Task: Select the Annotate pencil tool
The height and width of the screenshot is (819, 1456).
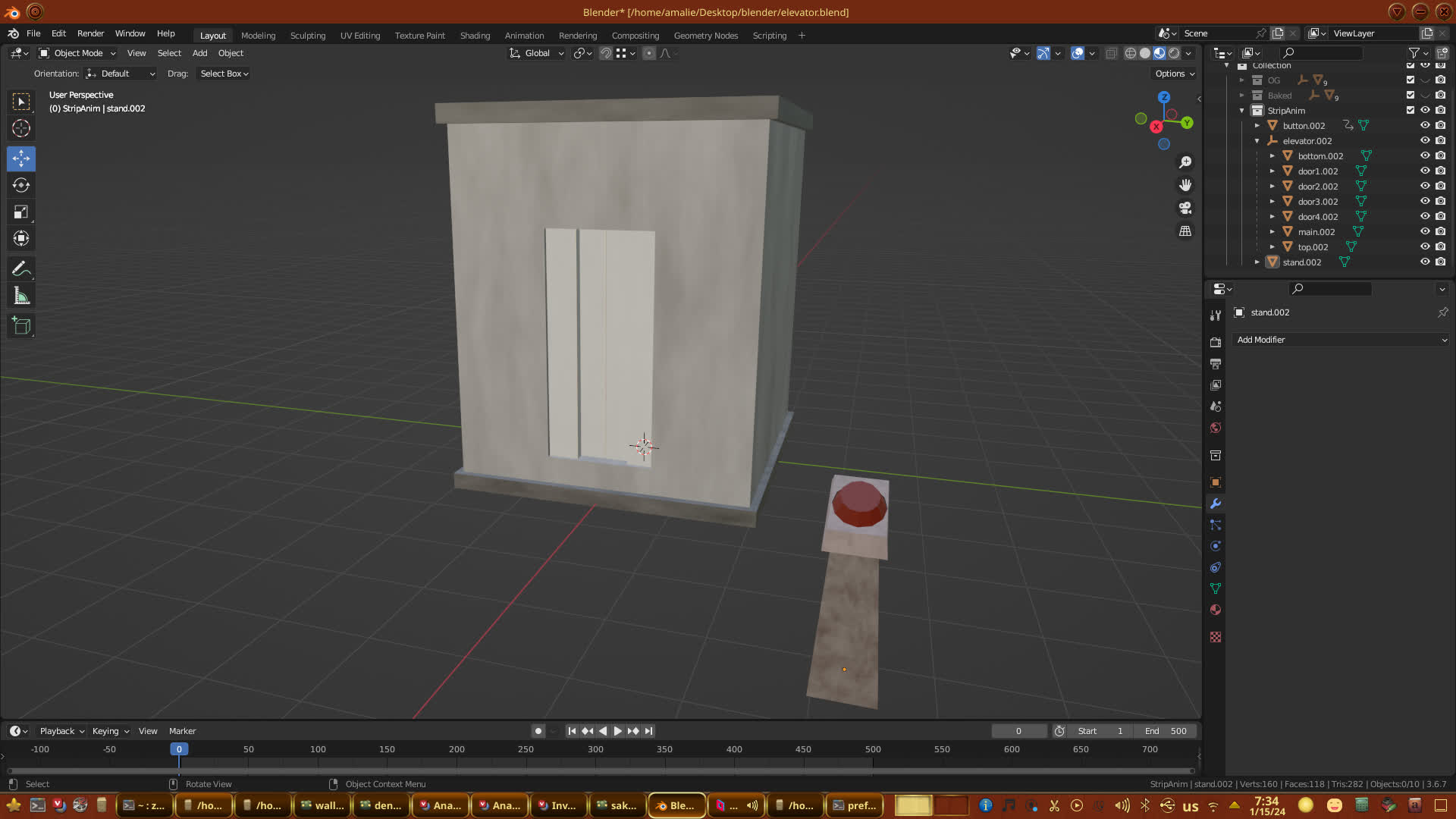Action: tap(21, 268)
